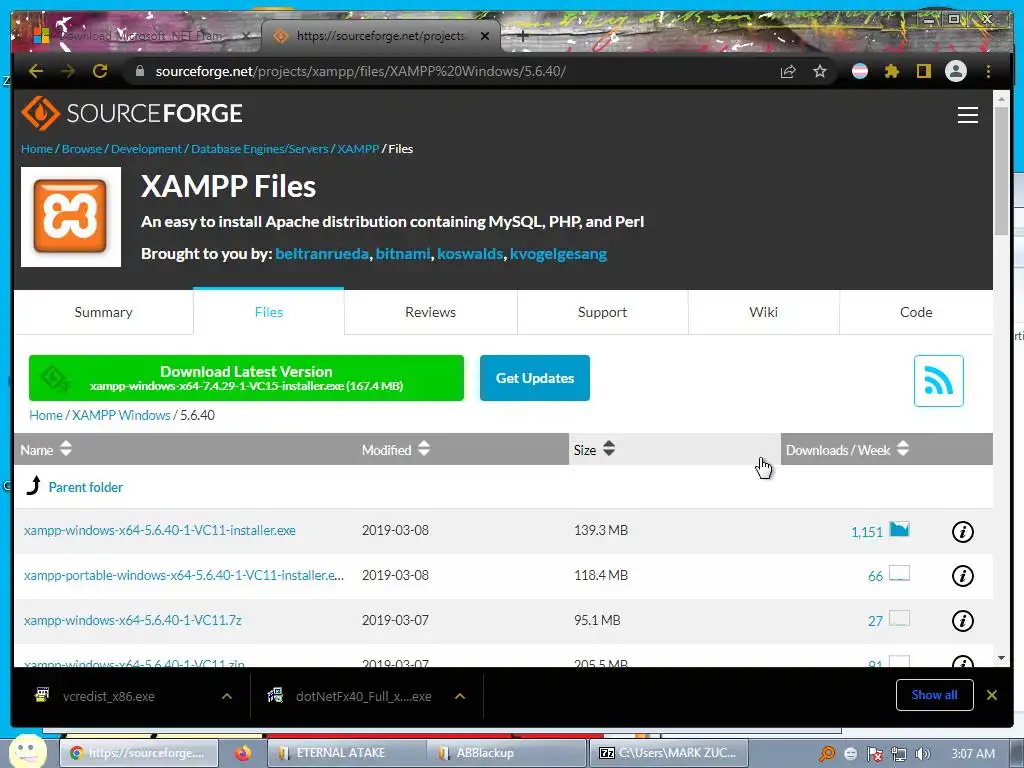Click Show all downloads button
The width and height of the screenshot is (1024, 768).
tap(935, 695)
